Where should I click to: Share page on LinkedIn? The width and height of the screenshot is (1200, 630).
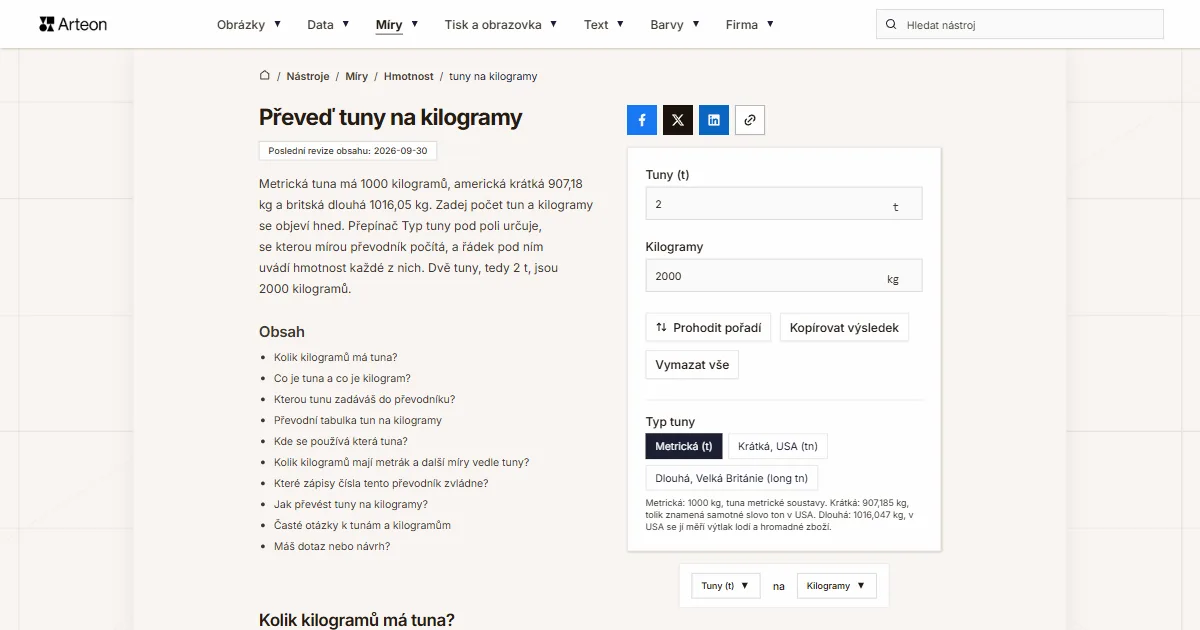tap(714, 120)
